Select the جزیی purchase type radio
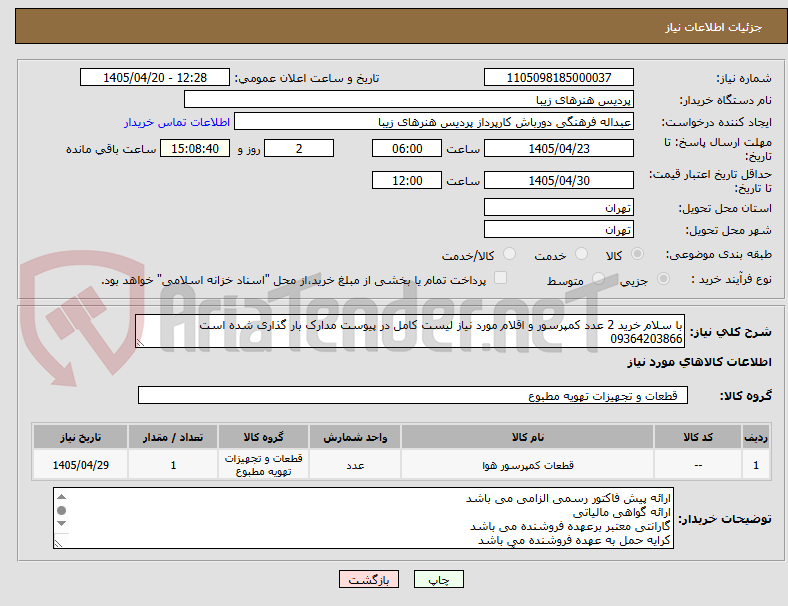 (663, 279)
